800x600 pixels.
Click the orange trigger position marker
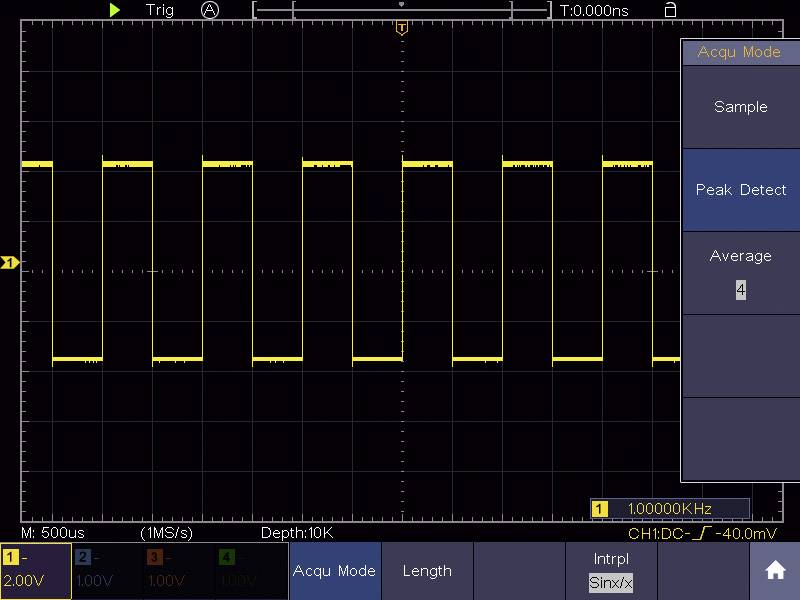point(401,28)
